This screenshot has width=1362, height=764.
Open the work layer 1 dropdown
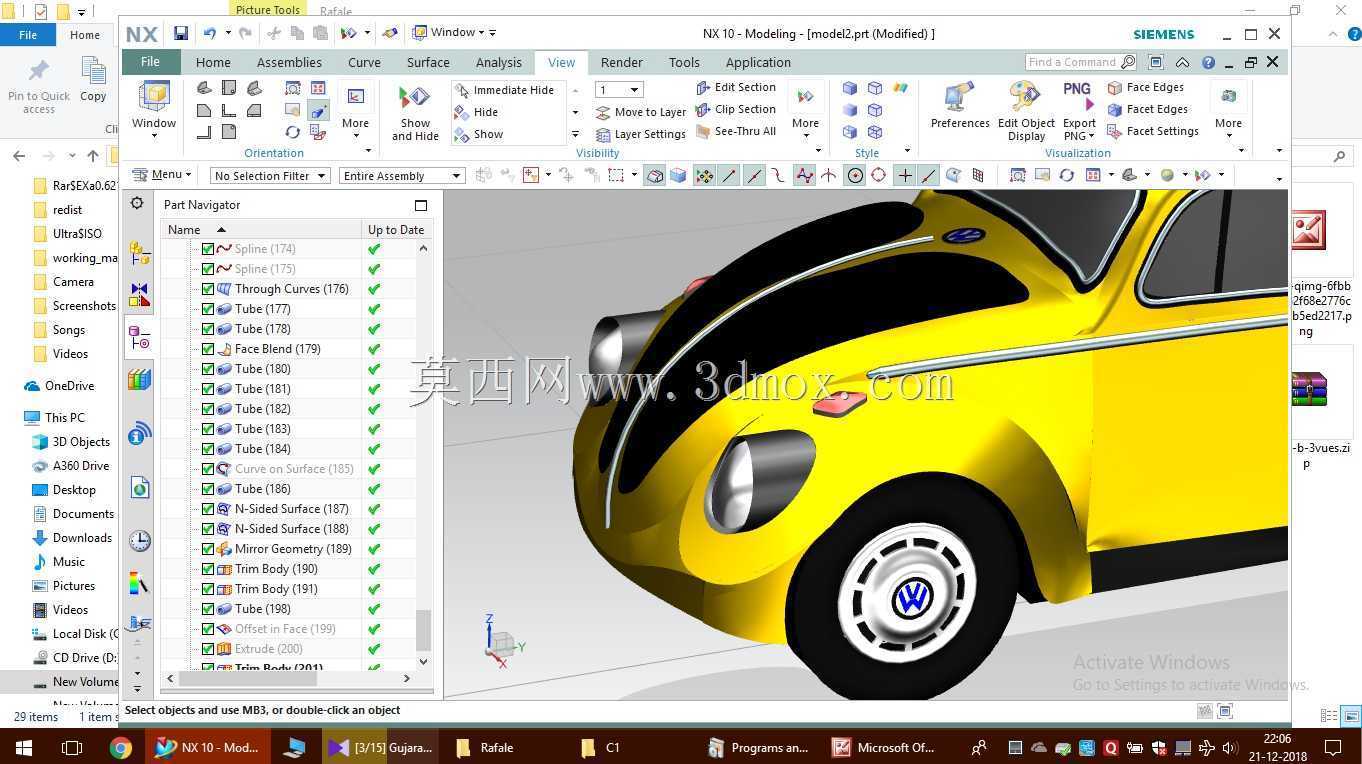coord(619,90)
